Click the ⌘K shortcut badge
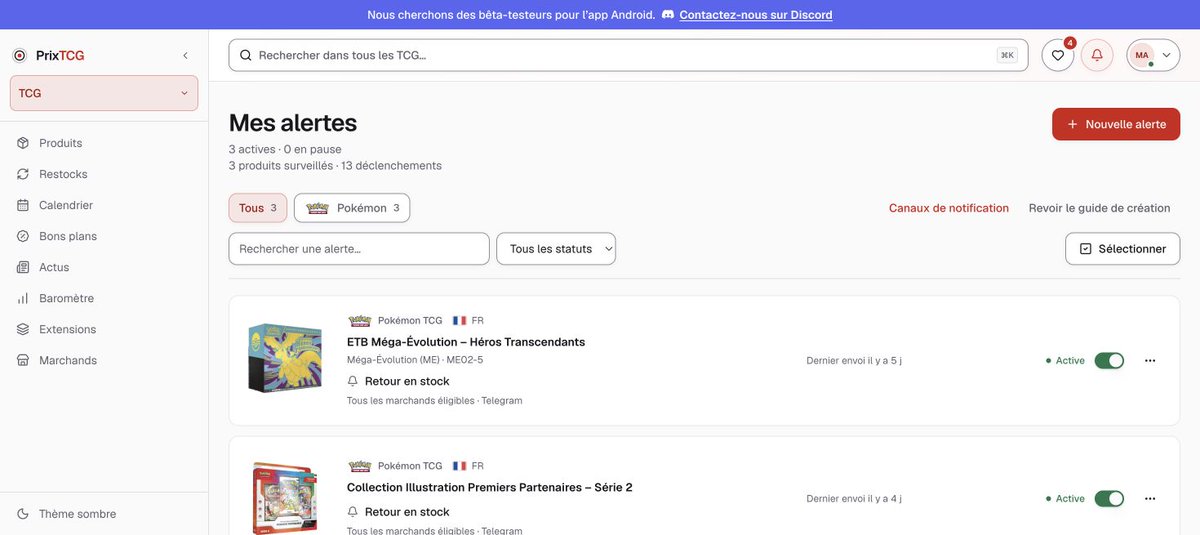The image size is (1200, 535). 1007,55
